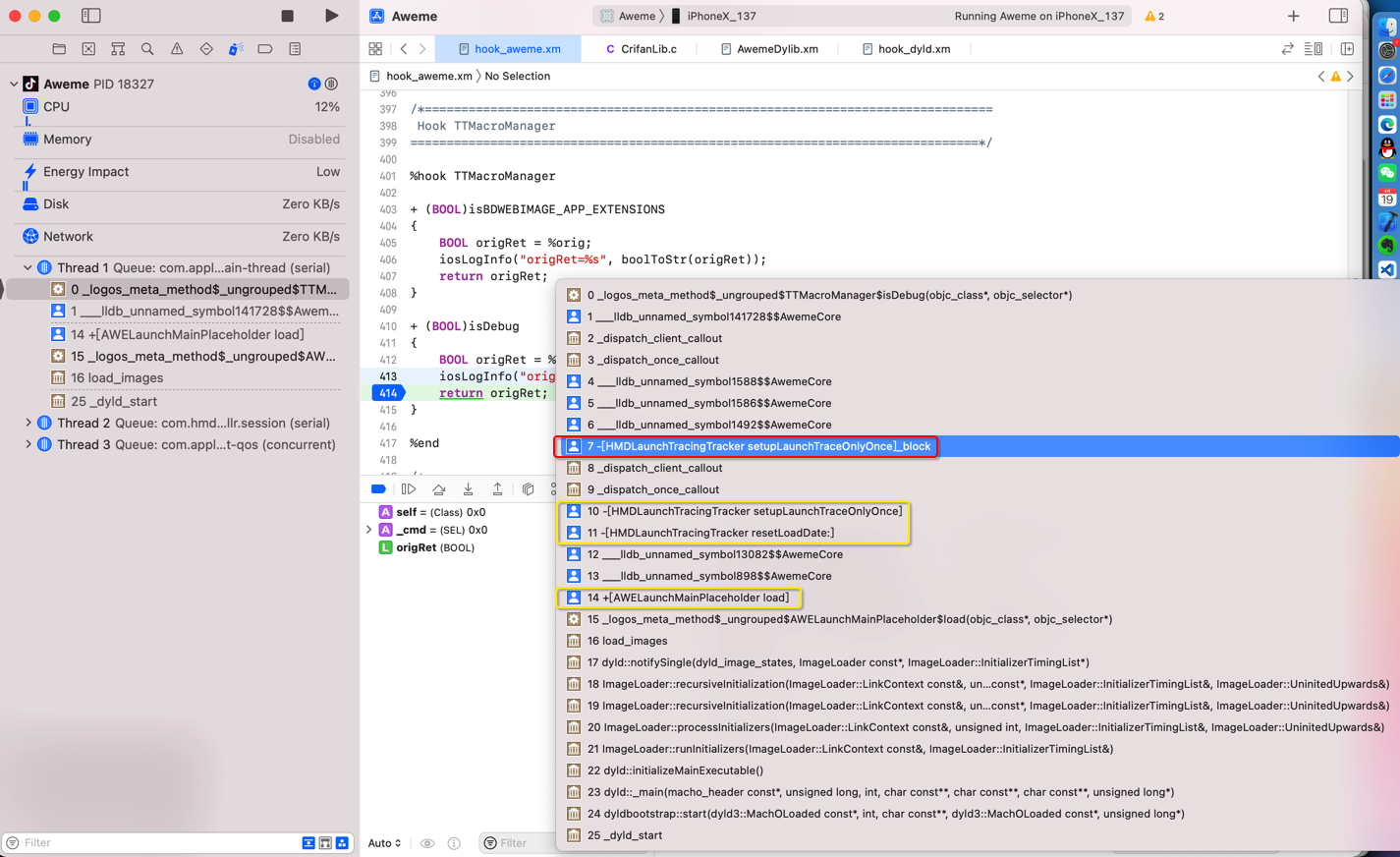Select the CPU gauge row
The image size is (1400, 857).
click(x=180, y=107)
